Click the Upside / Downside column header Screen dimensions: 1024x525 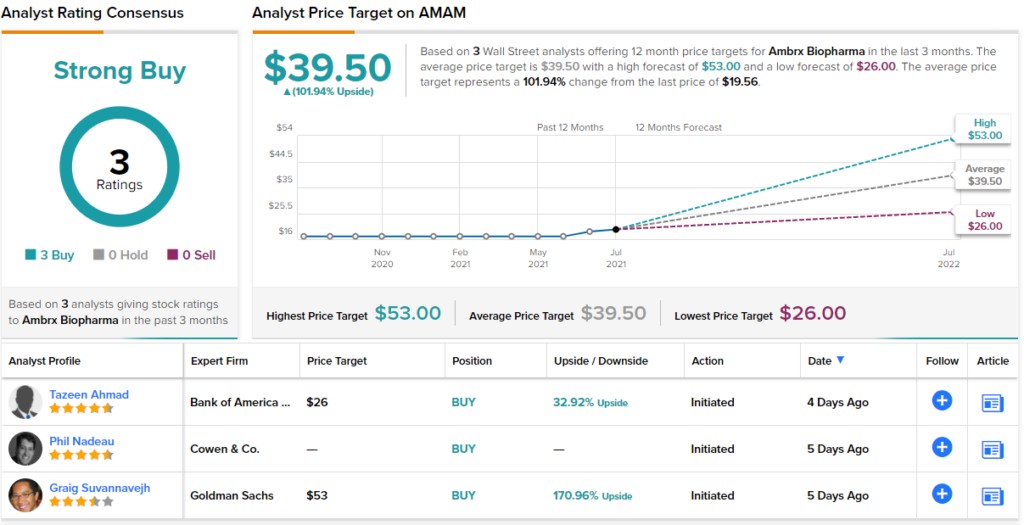[600, 361]
